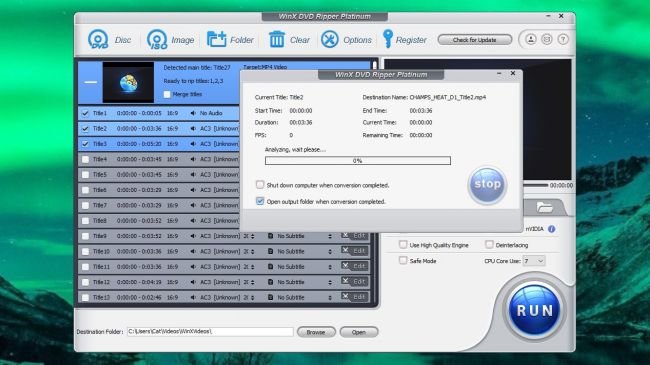The height and width of the screenshot is (365, 650).
Task: Click the Disc DVD source icon
Action: (98, 39)
